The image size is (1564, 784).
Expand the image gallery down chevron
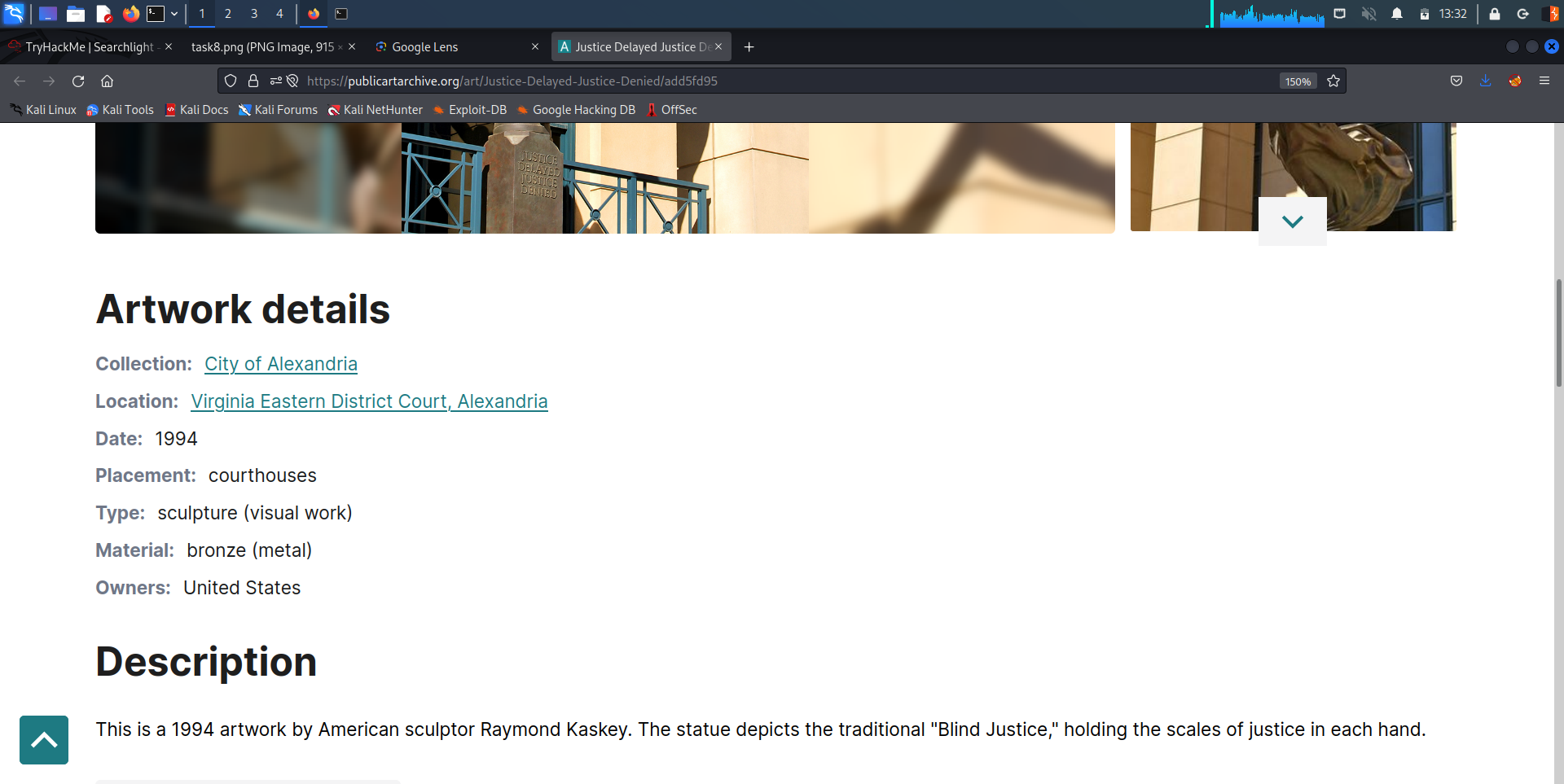pos(1292,221)
